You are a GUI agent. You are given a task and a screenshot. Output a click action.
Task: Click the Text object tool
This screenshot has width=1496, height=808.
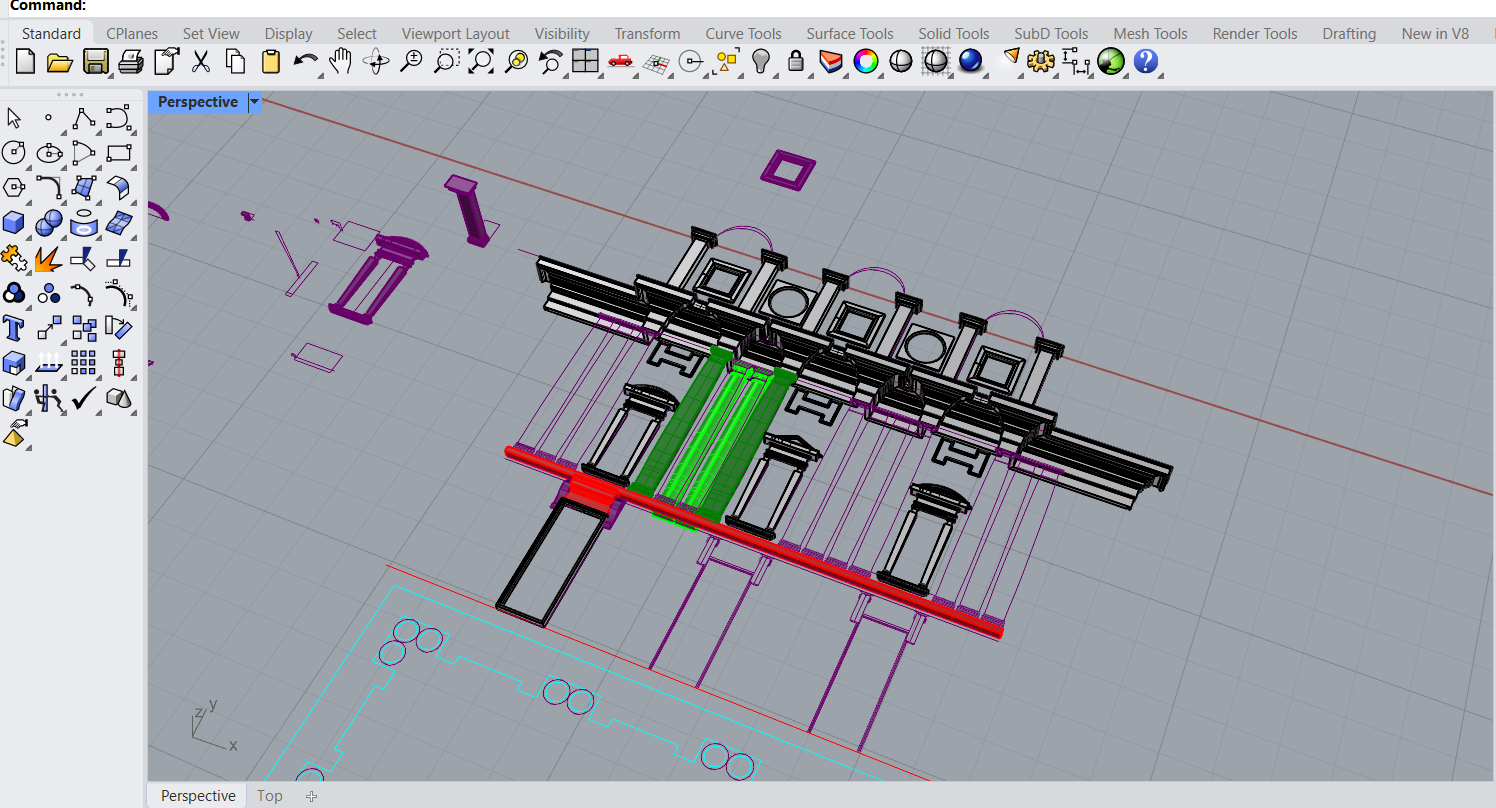pos(14,327)
